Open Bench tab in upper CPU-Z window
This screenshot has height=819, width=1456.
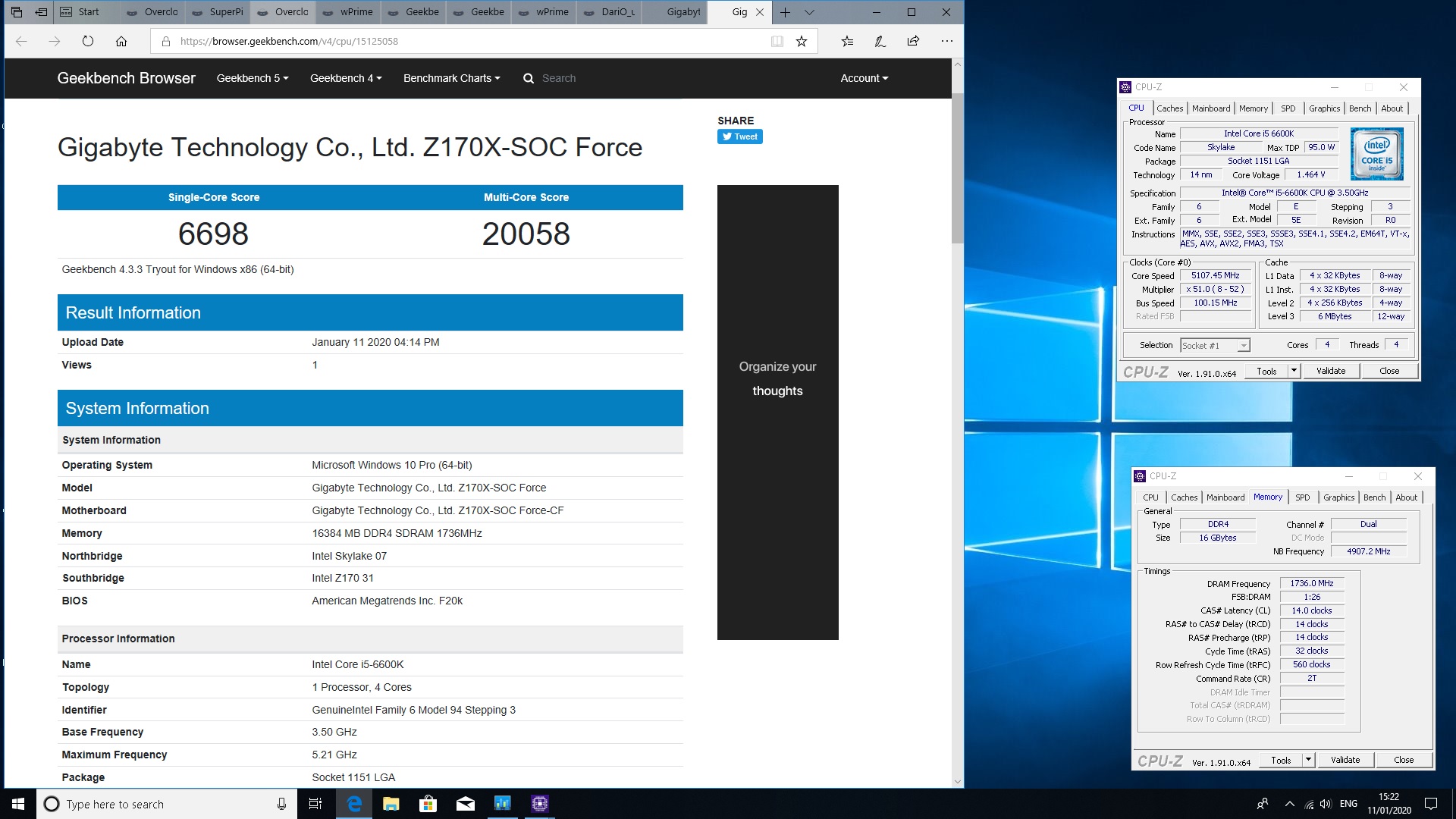pyautogui.click(x=1360, y=108)
